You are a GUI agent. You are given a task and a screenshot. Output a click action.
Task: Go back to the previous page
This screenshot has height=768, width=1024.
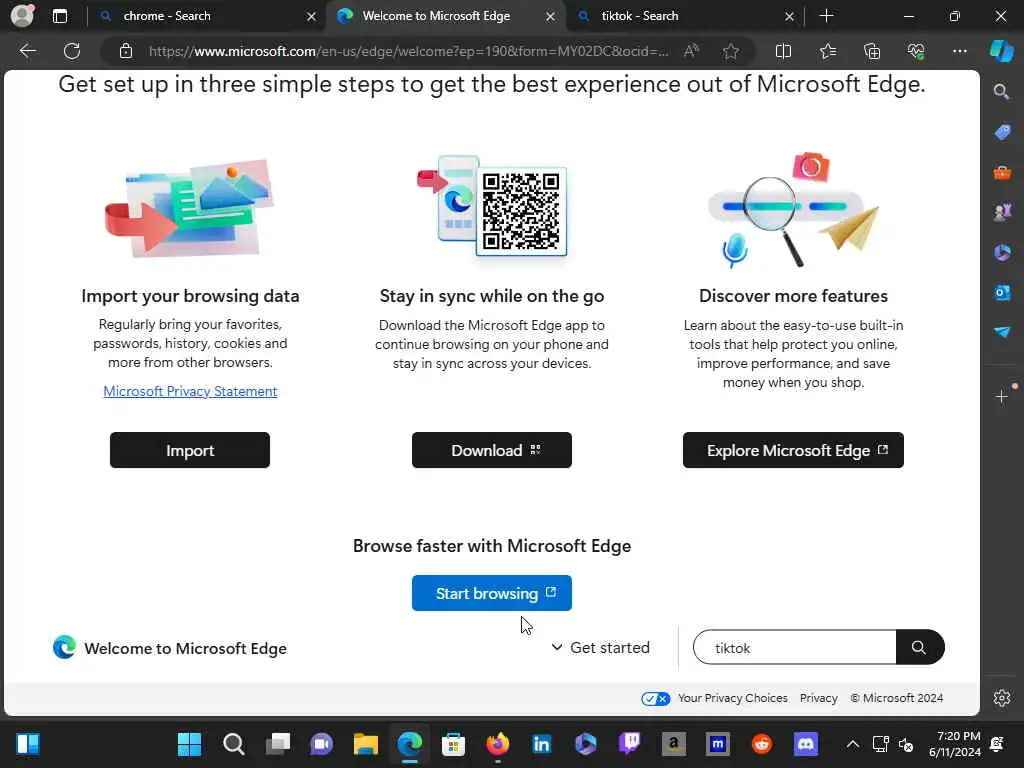(x=27, y=51)
